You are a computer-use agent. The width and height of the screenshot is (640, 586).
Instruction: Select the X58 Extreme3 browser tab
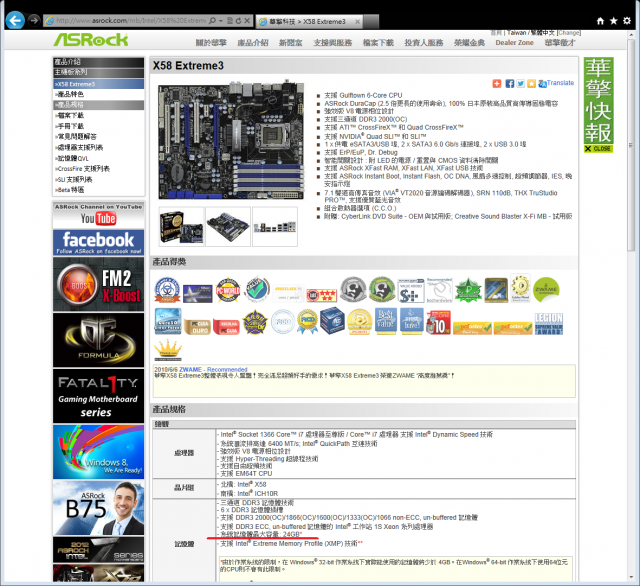(308, 22)
